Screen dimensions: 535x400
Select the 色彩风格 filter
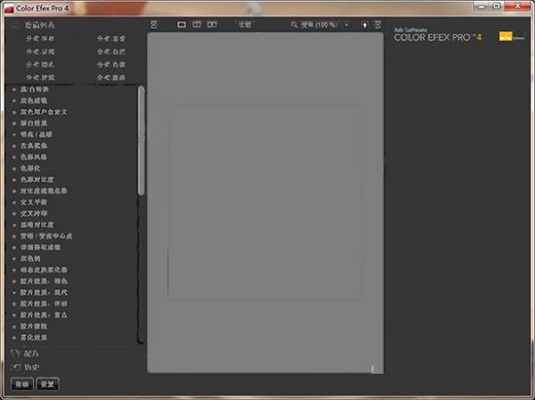(x=34, y=157)
